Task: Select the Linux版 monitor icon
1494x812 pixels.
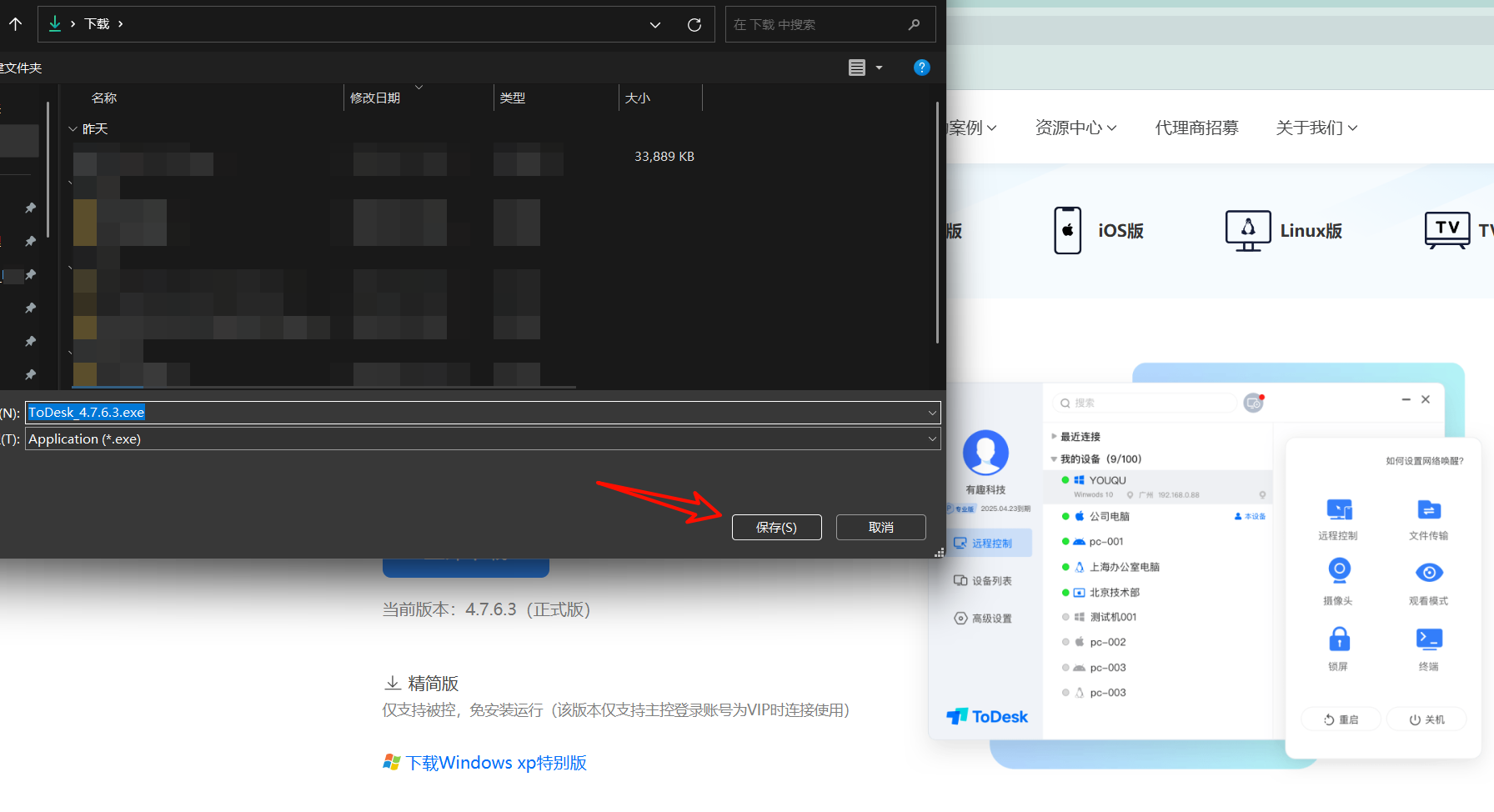Action: pyautogui.click(x=1247, y=230)
